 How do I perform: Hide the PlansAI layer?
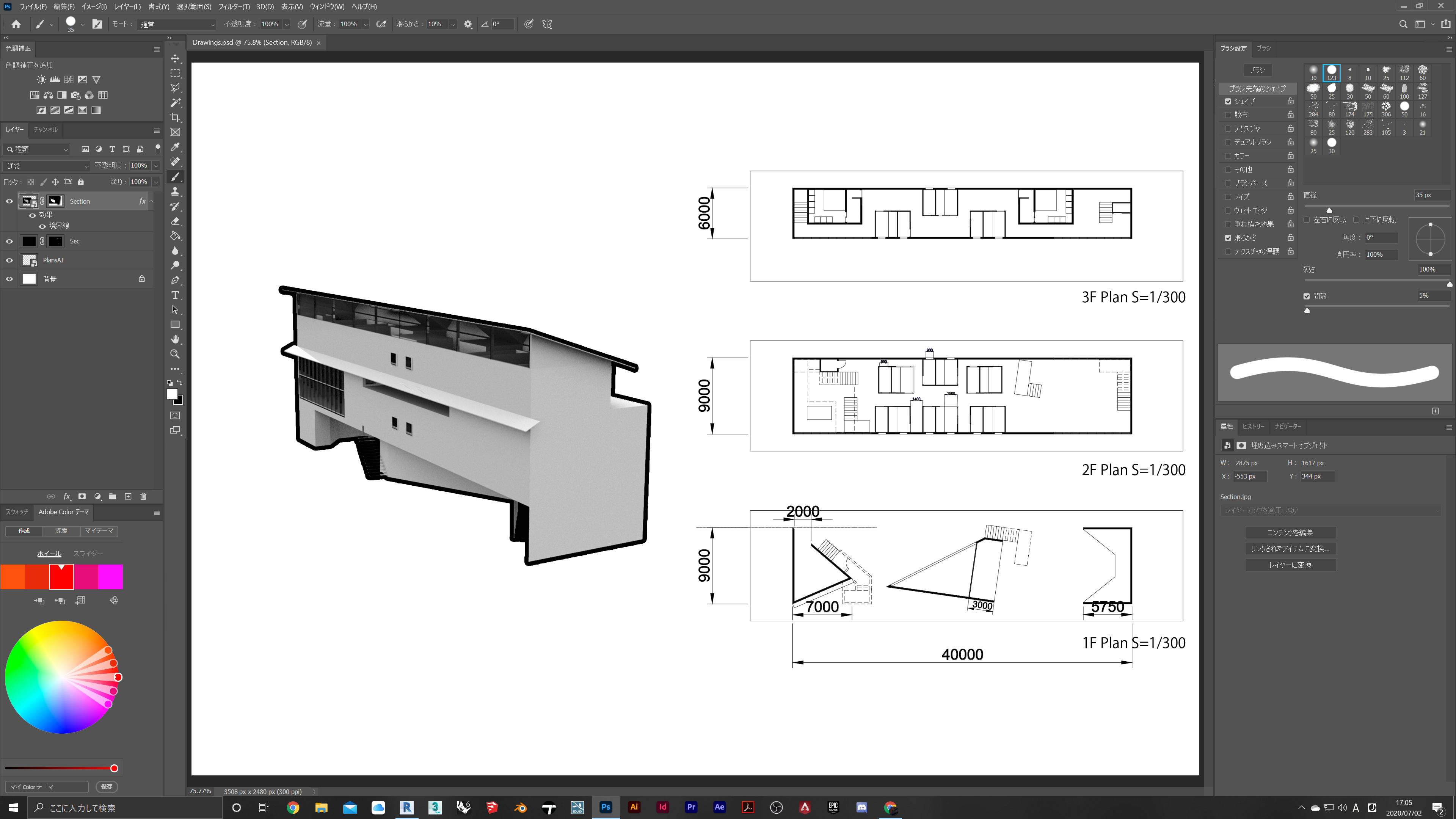(9, 260)
